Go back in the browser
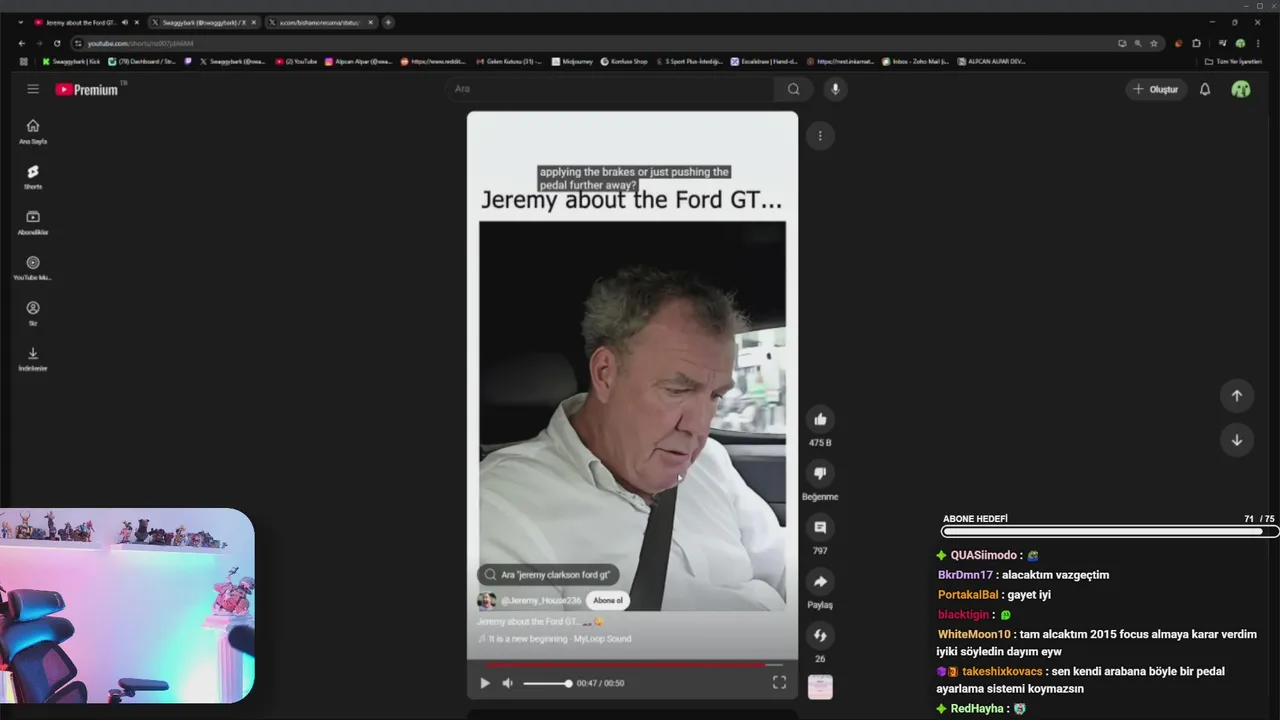1280x720 pixels. (22, 43)
